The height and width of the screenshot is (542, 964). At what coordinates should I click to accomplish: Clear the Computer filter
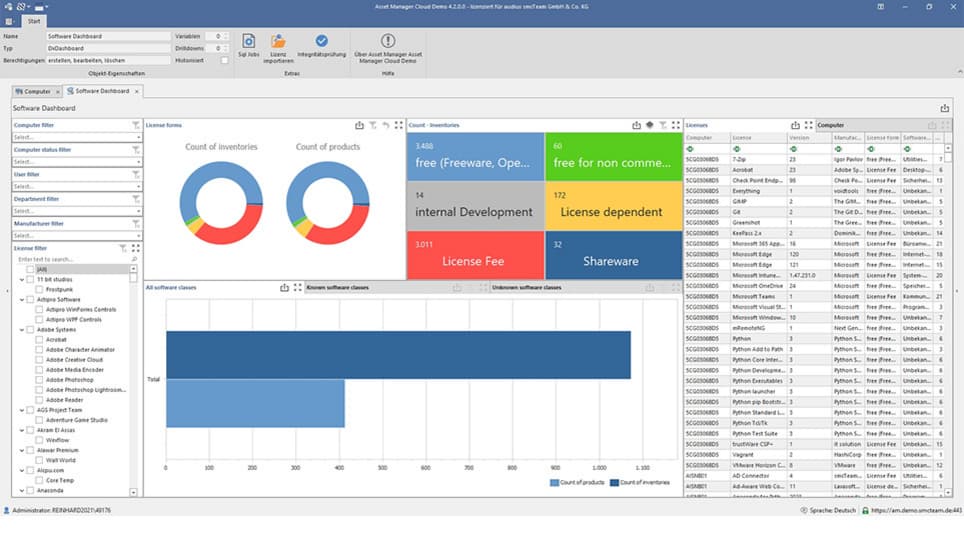tap(136, 125)
